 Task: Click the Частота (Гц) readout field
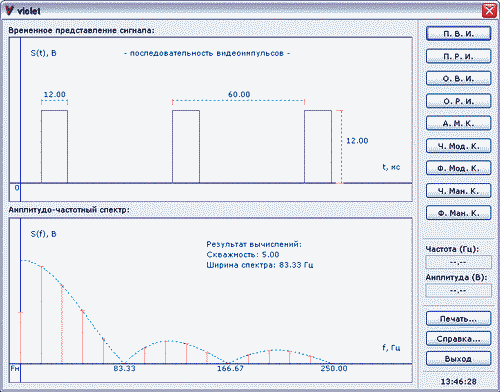458,262
